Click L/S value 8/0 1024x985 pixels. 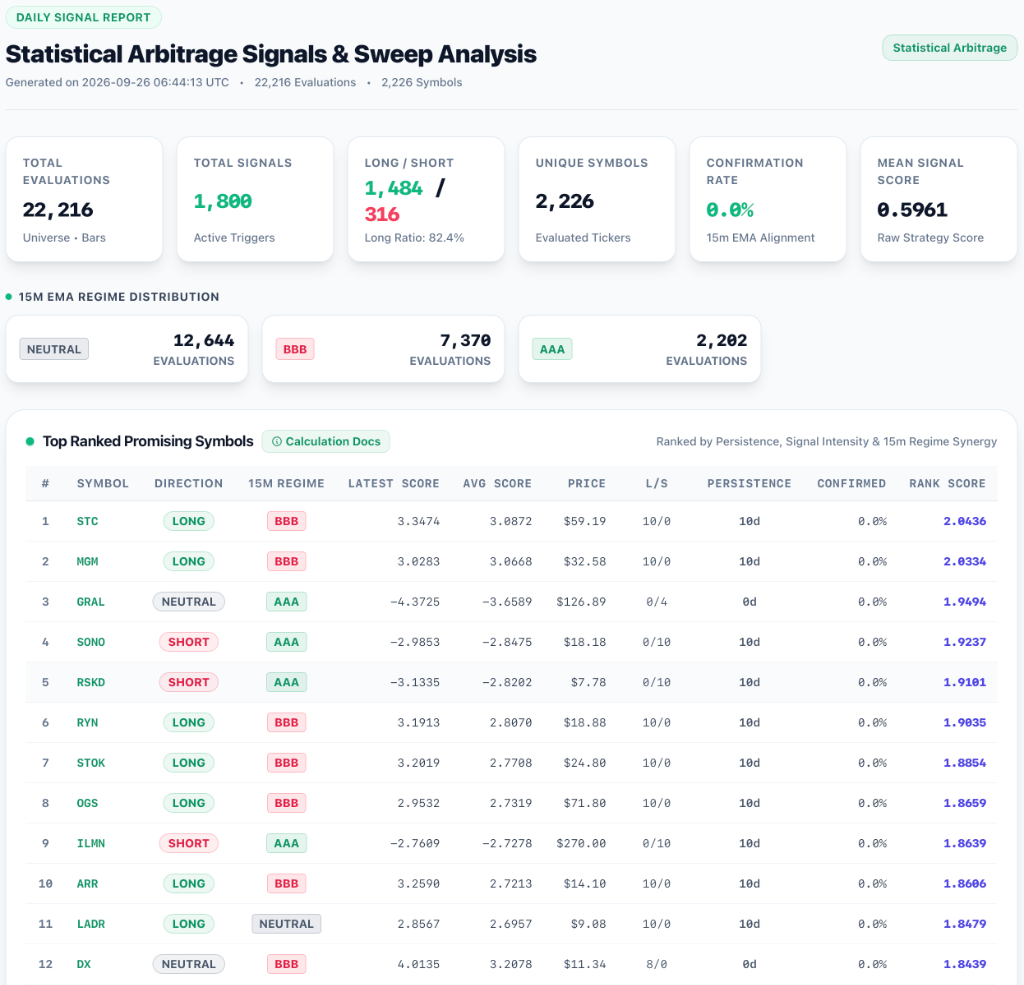[x=656, y=965]
